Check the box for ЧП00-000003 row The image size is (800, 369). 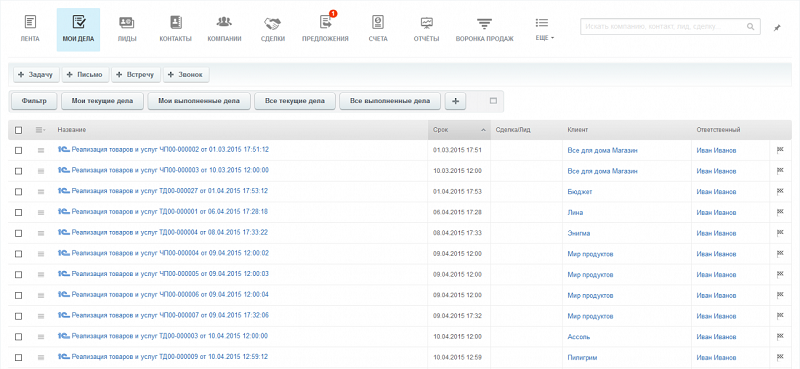click(x=18, y=171)
